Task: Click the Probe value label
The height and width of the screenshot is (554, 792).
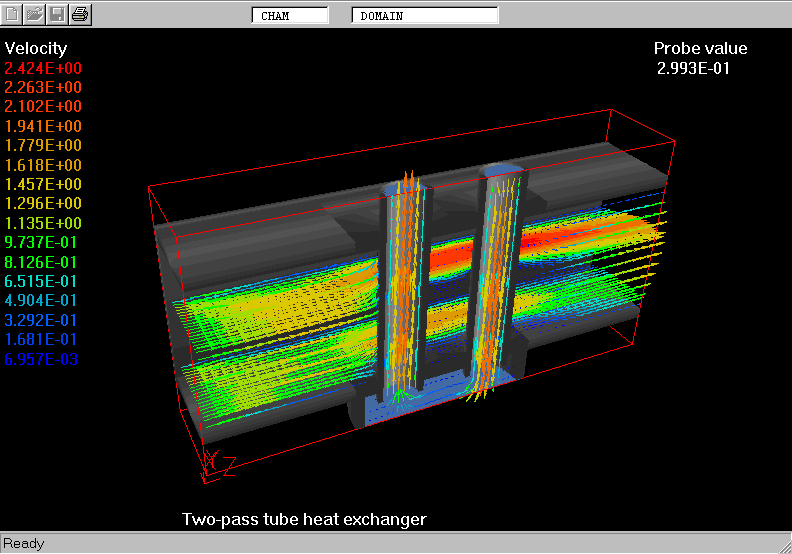Action: (700, 48)
